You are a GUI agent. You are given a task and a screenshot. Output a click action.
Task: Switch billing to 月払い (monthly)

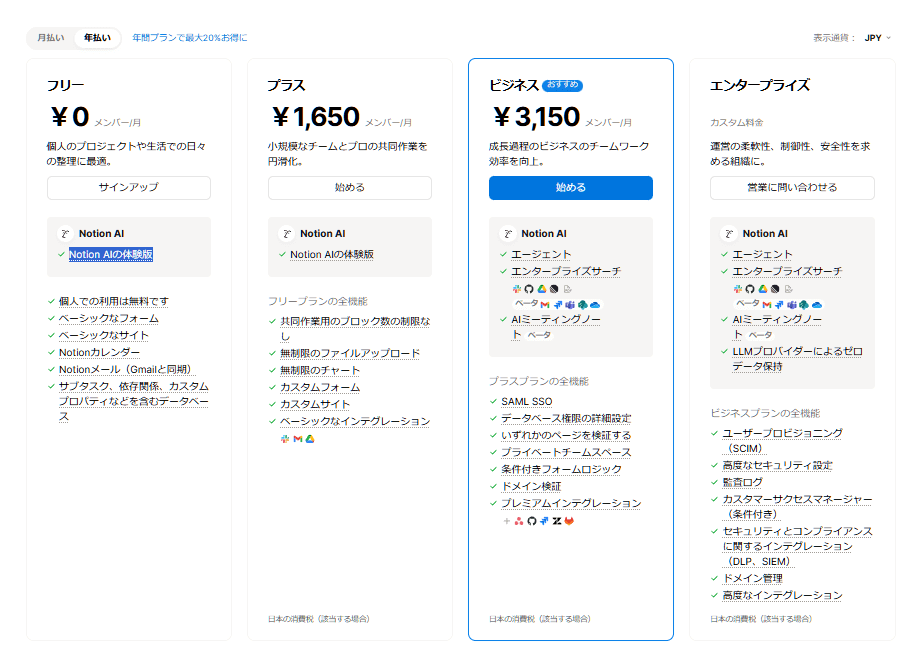(51, 38)
